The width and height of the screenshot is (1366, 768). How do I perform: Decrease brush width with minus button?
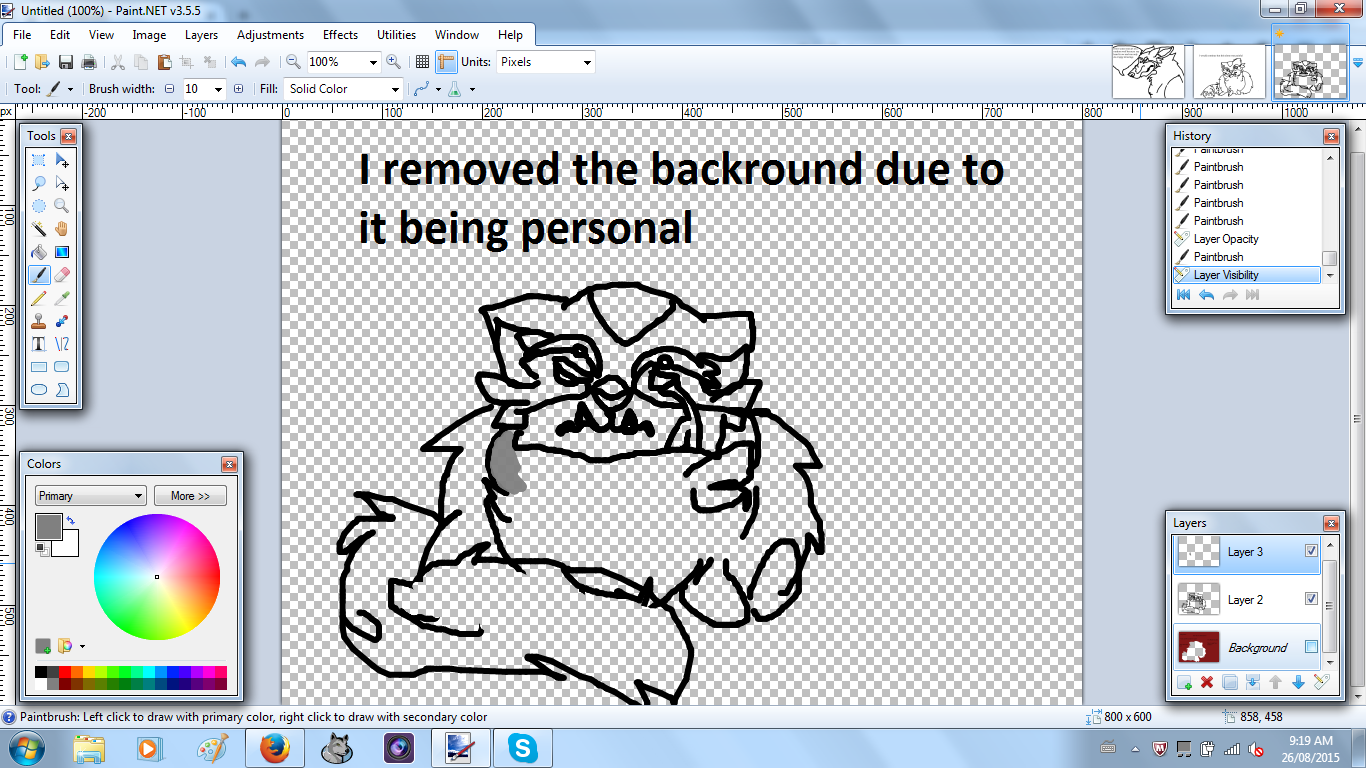point(169,89)
